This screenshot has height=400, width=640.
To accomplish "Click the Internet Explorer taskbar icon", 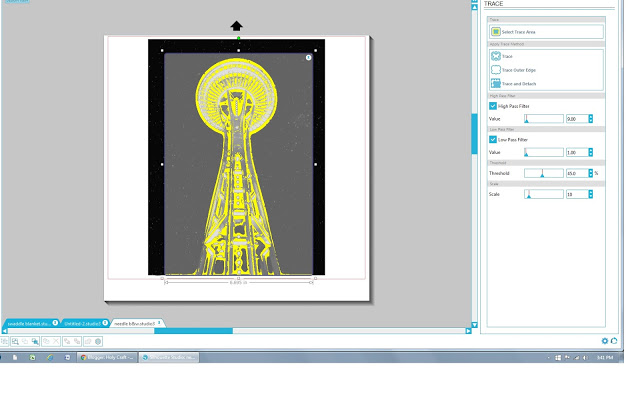I will pos(50,357).
